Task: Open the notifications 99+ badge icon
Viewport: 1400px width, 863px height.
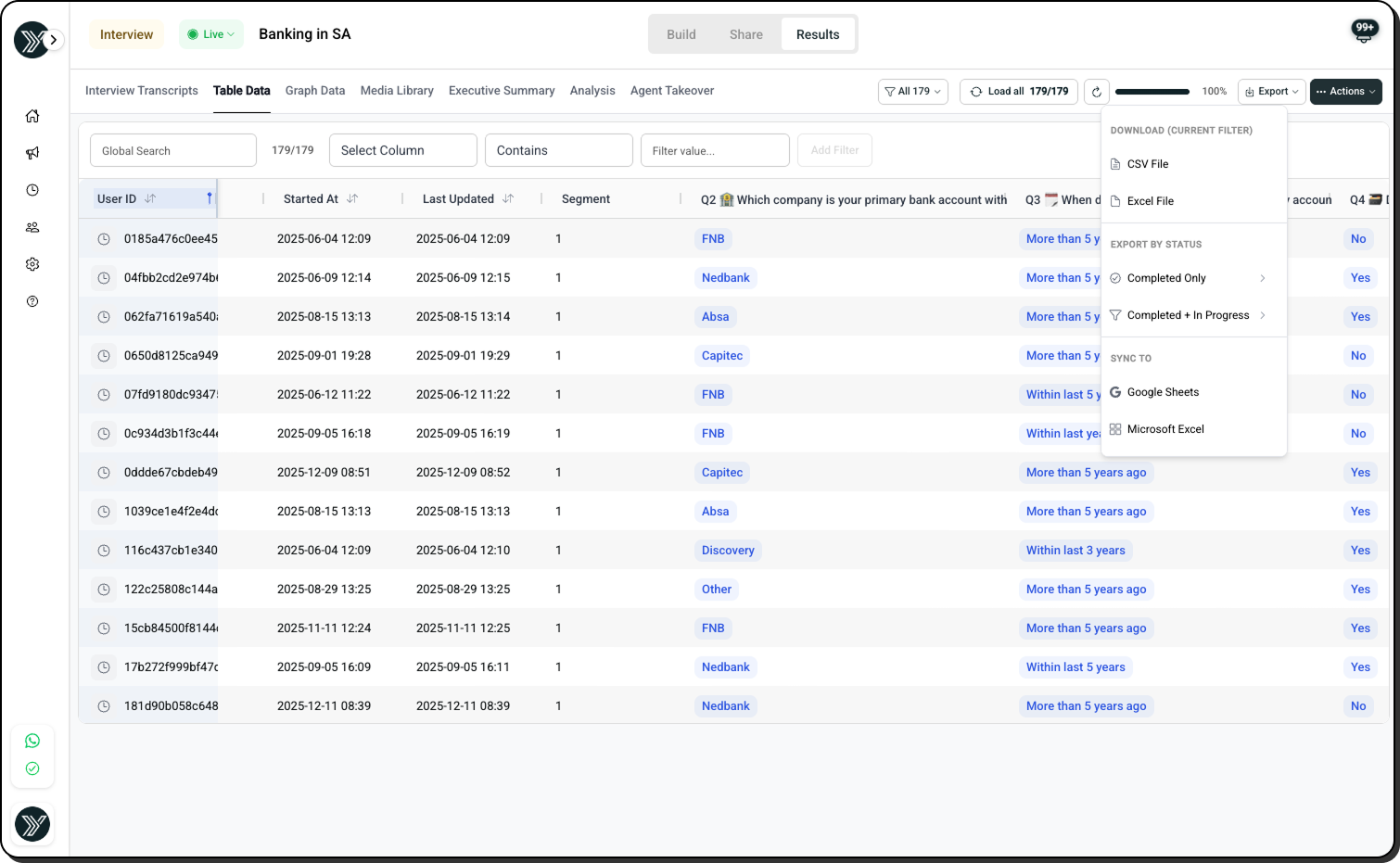Action: [1364, 32]
